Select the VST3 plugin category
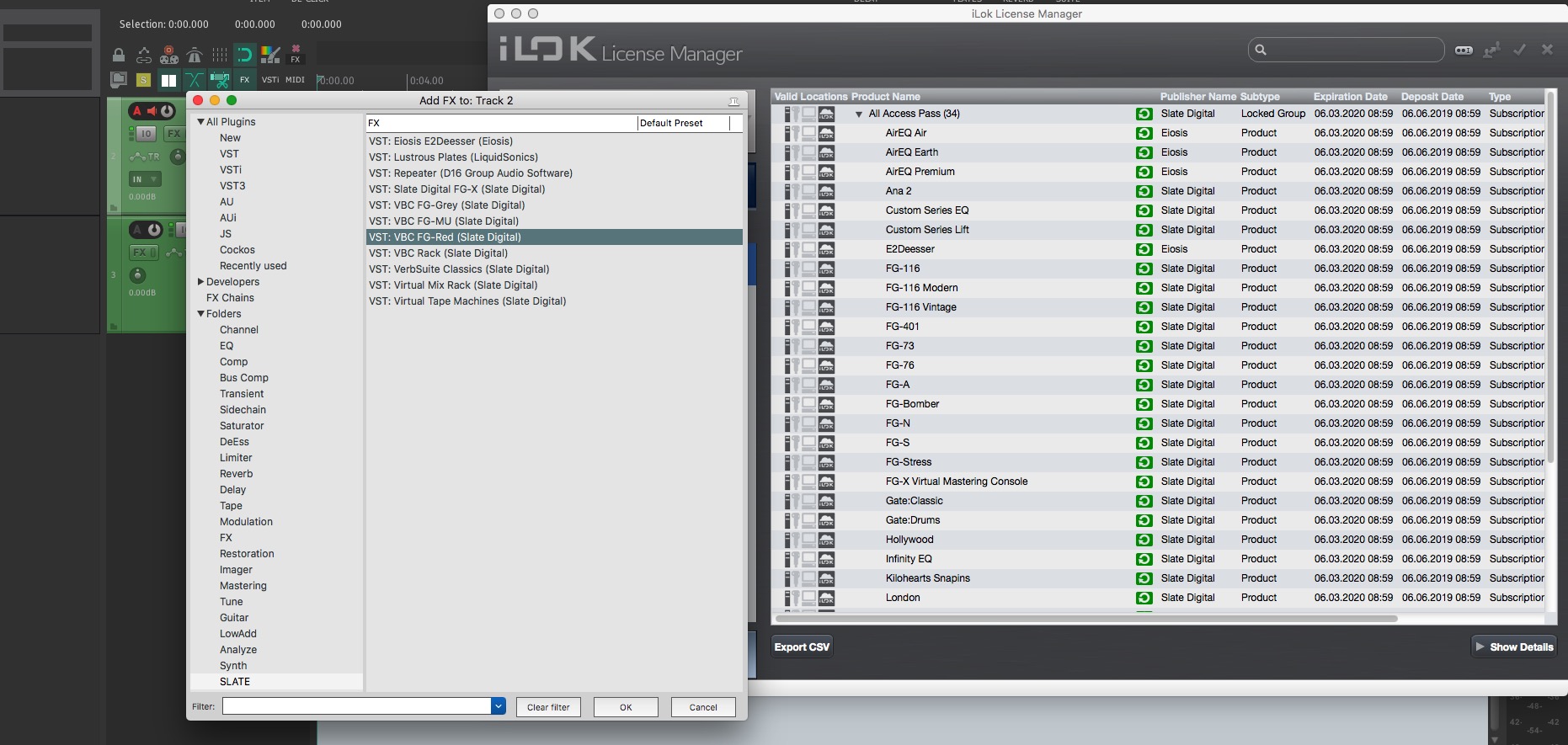The width and height of the screenshot is (1568, 745). coord(232,186)
